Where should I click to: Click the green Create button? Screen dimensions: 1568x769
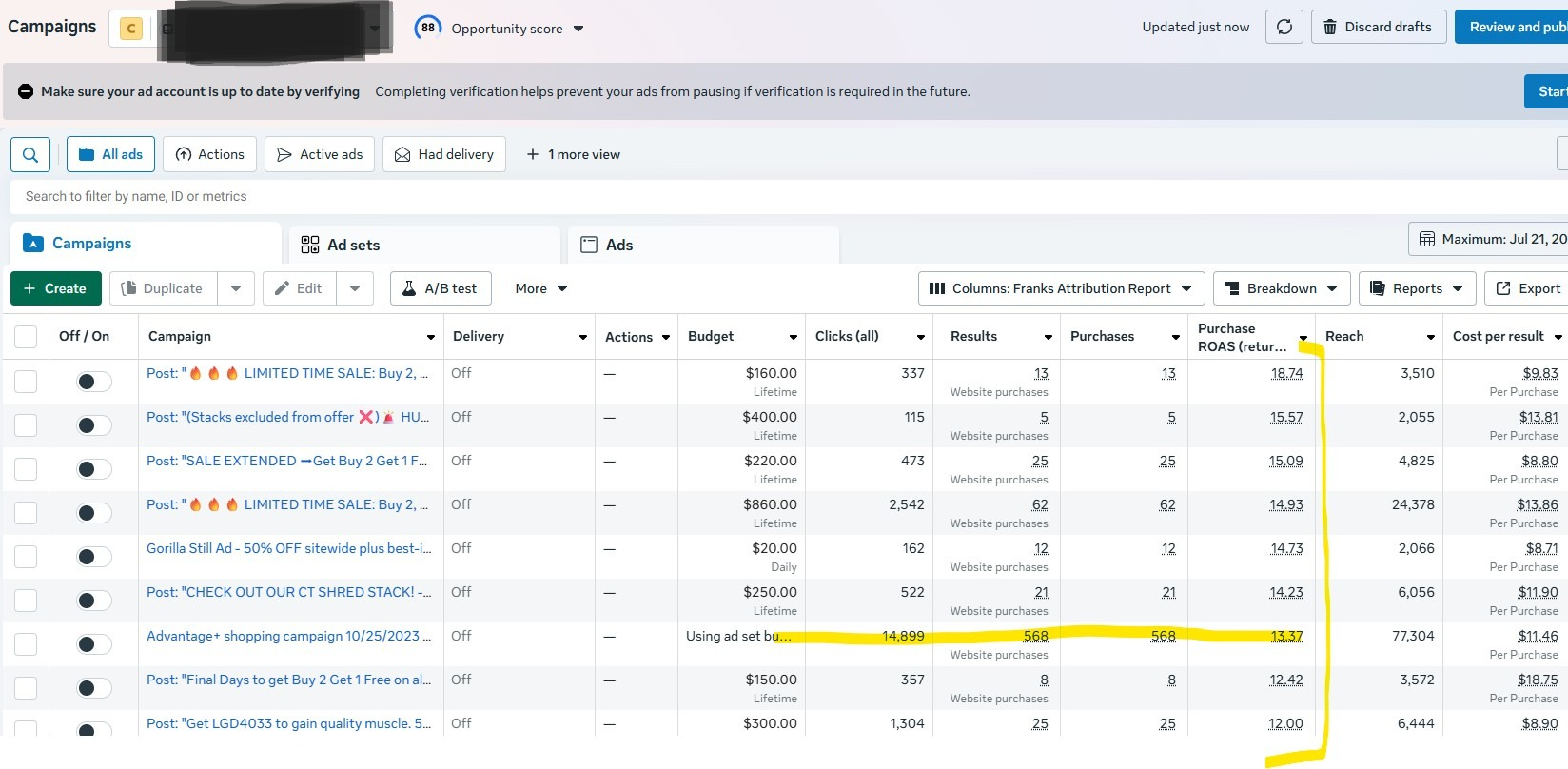pos(56,288)
